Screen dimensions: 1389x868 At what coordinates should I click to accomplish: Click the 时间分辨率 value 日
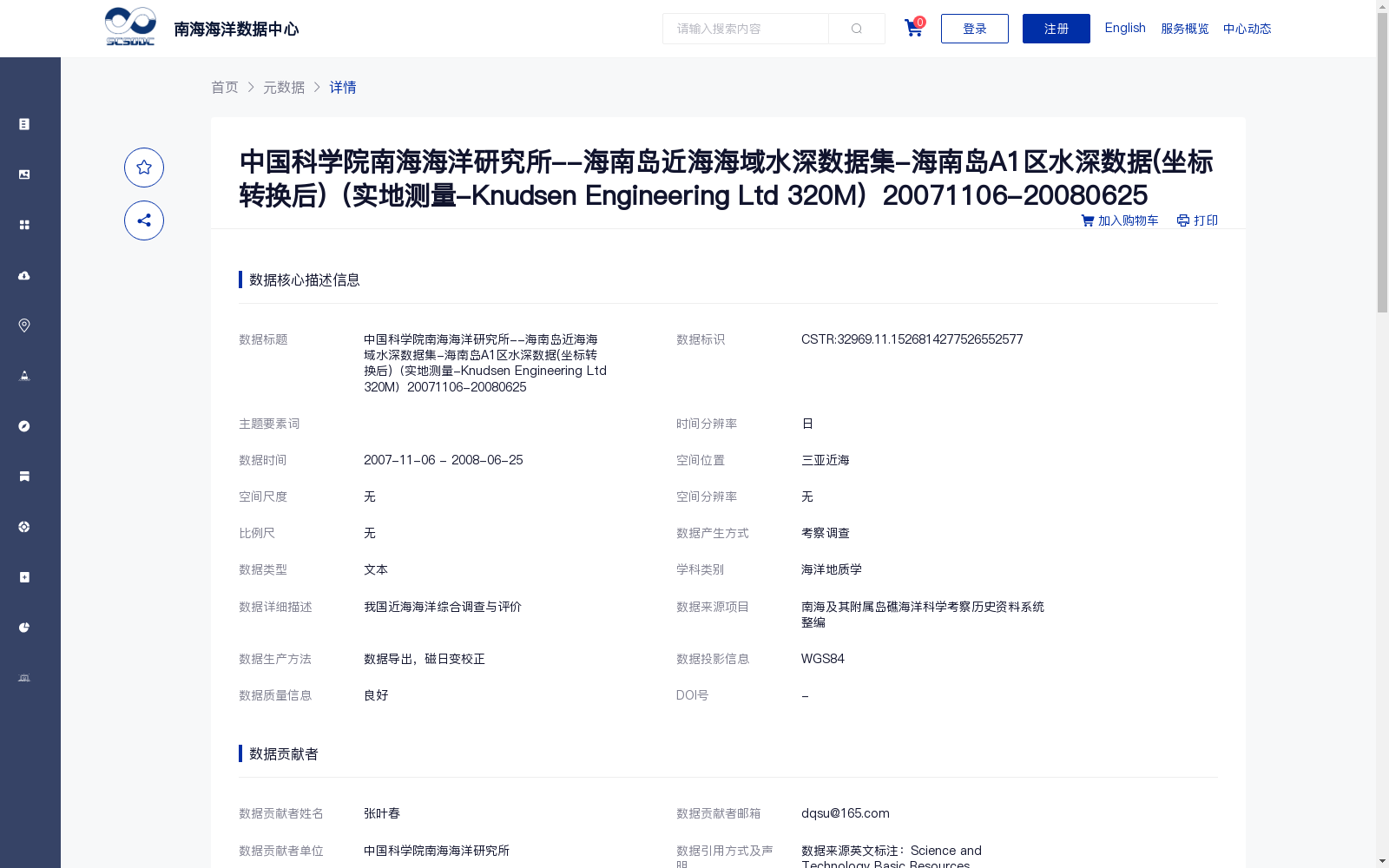point(807,424)
